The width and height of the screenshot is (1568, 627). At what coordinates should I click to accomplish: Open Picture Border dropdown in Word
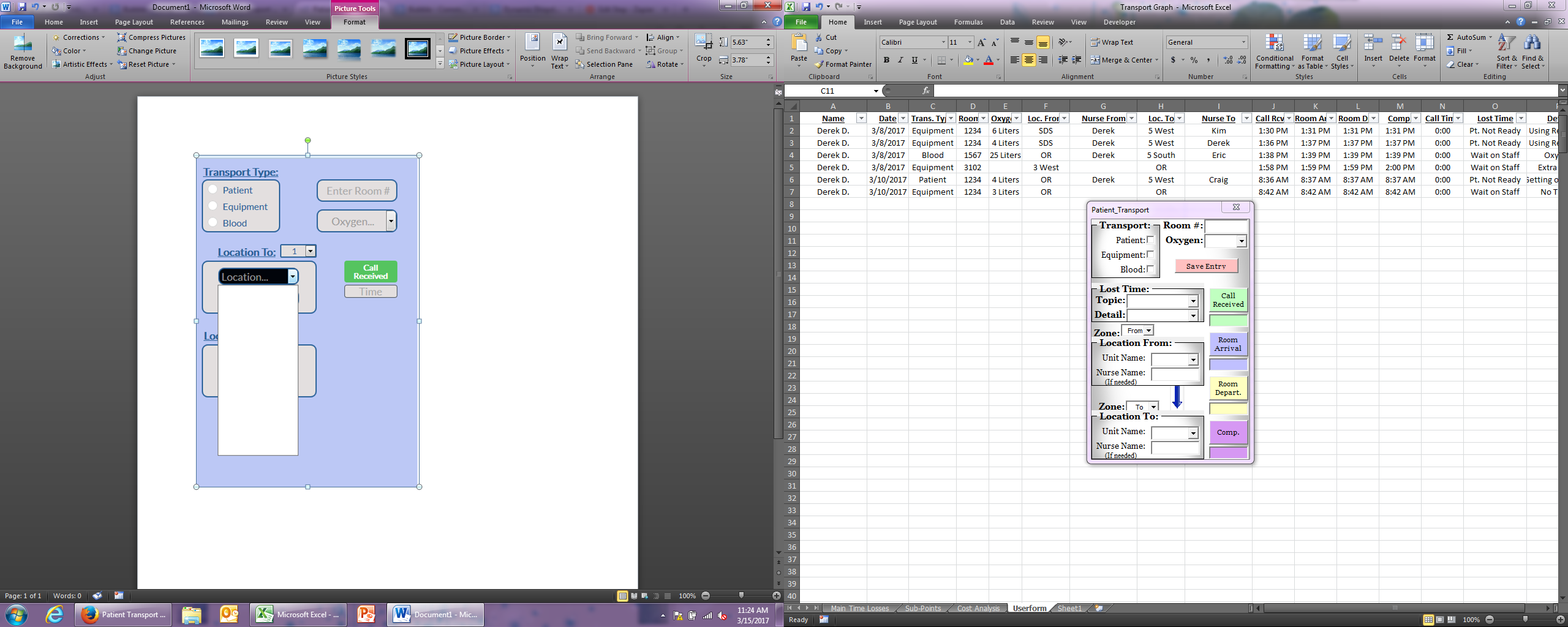coord(479,37)
